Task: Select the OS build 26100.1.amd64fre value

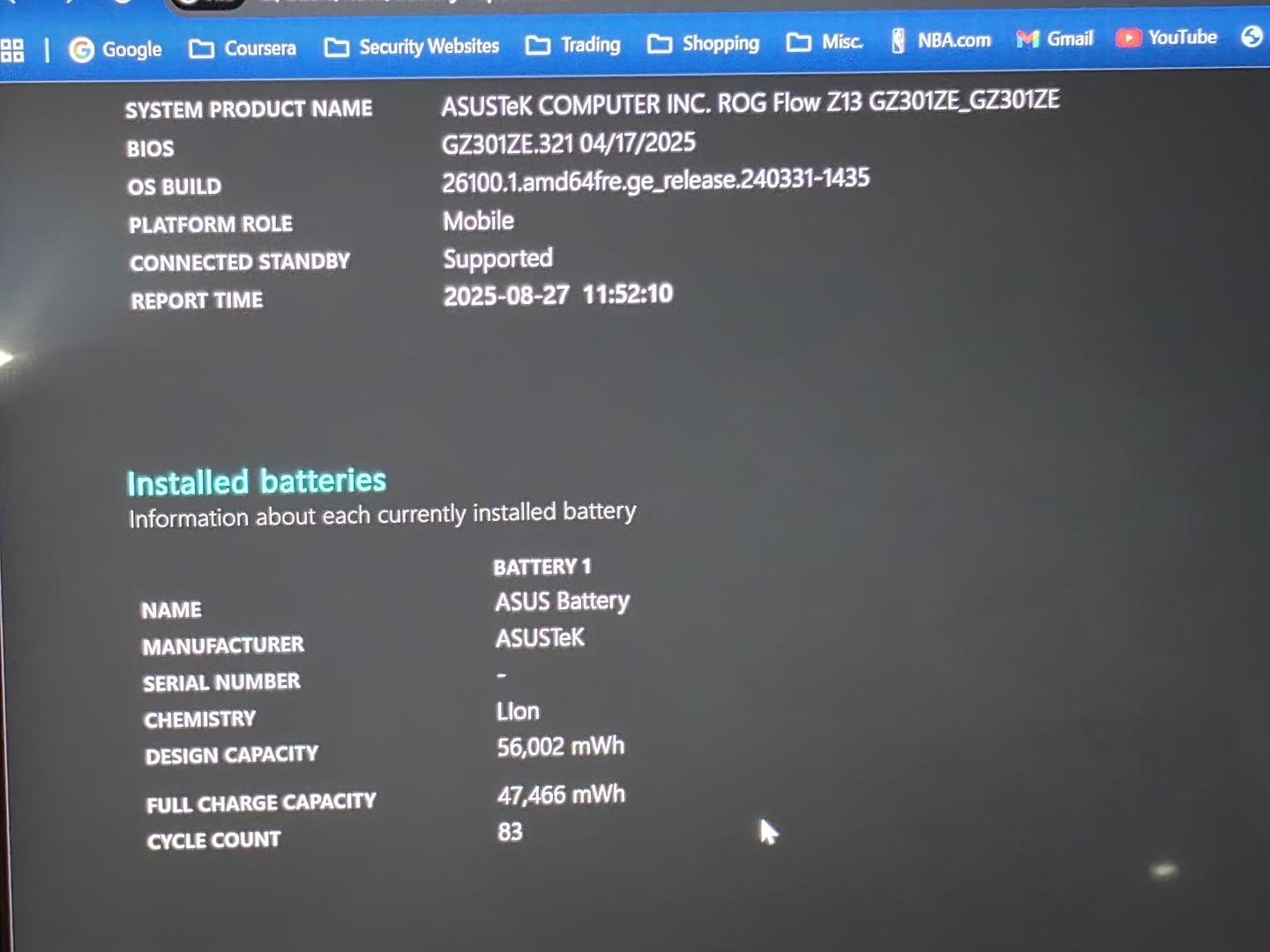Action: pos(656,180)
